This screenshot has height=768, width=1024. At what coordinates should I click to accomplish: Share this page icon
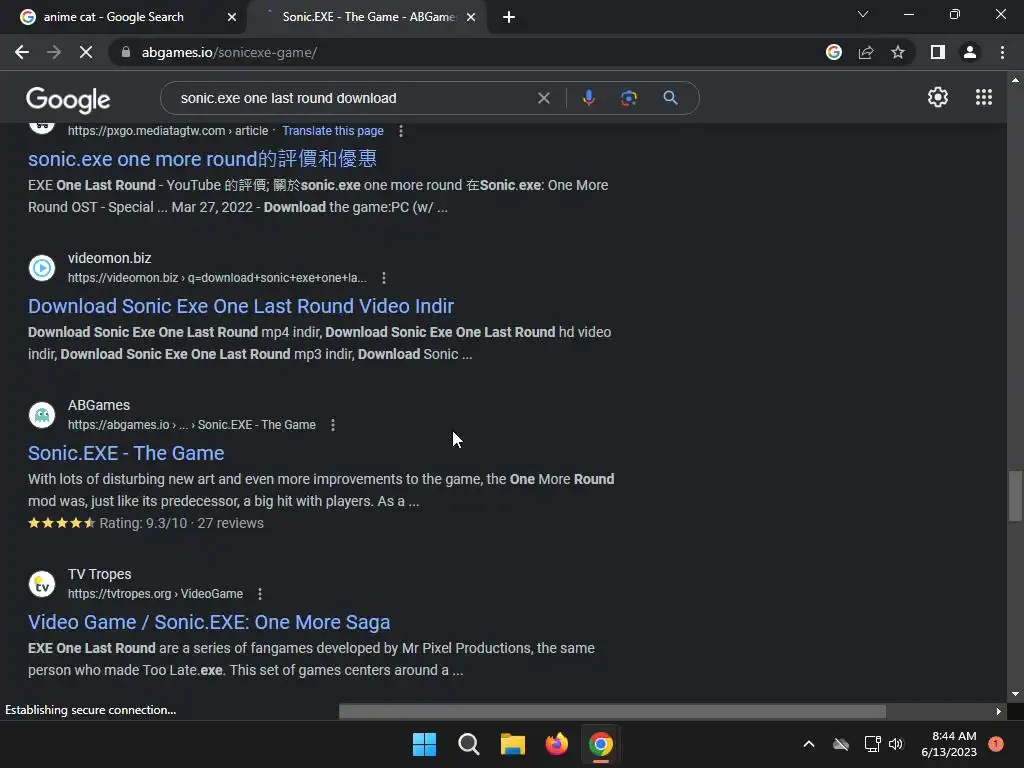(866, 52)
